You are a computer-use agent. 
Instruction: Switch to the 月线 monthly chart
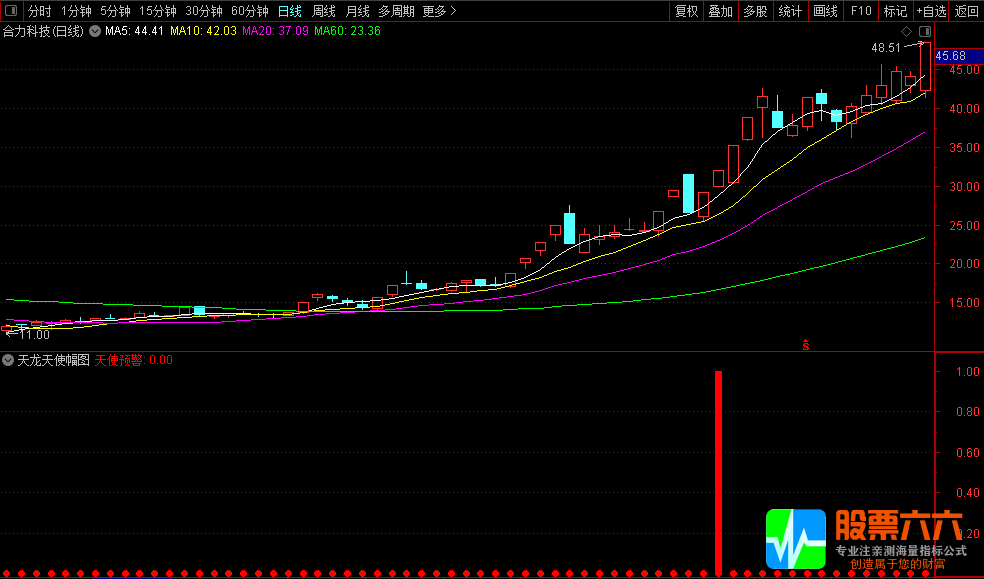357,11
